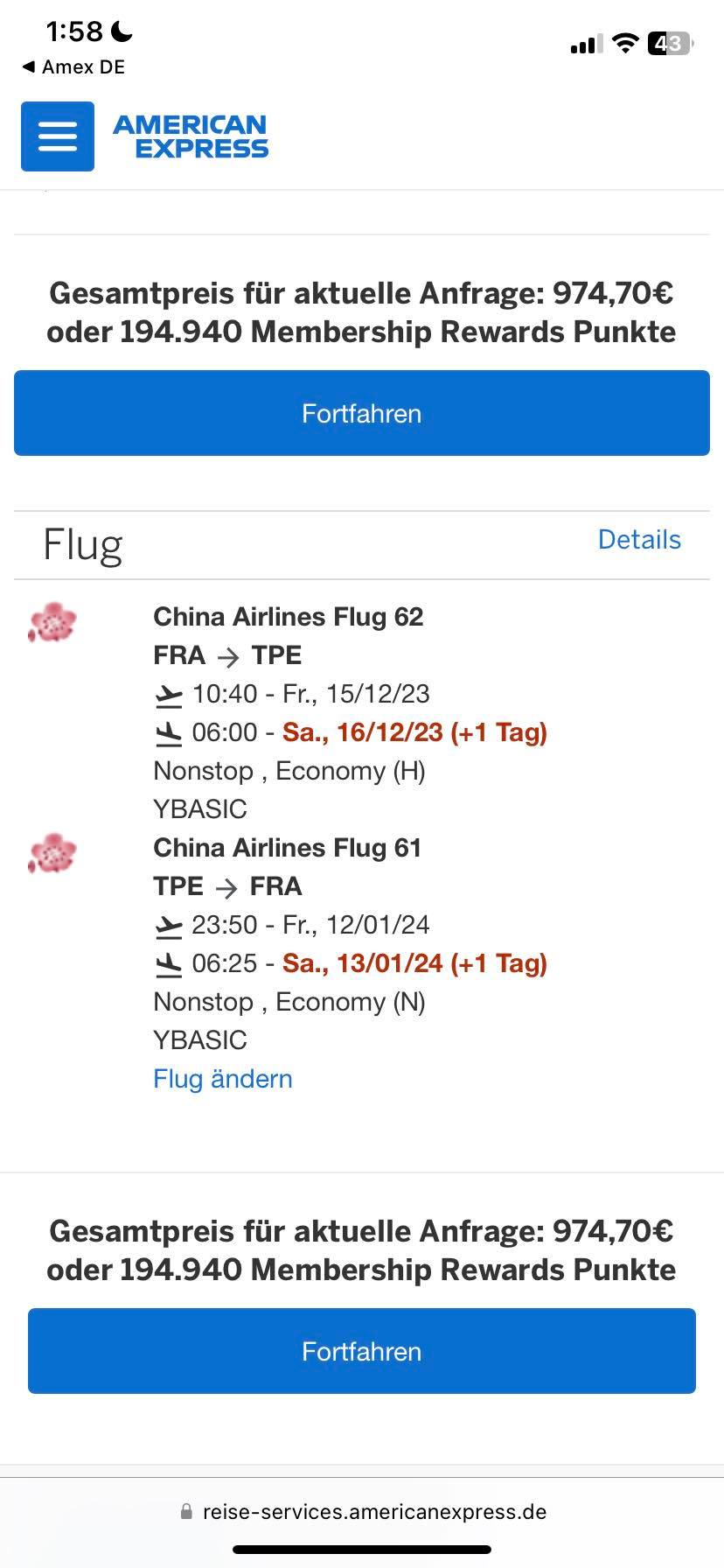
Task: Tap the China Airlines Flug 62 logo
Action: tap(52, 622)
